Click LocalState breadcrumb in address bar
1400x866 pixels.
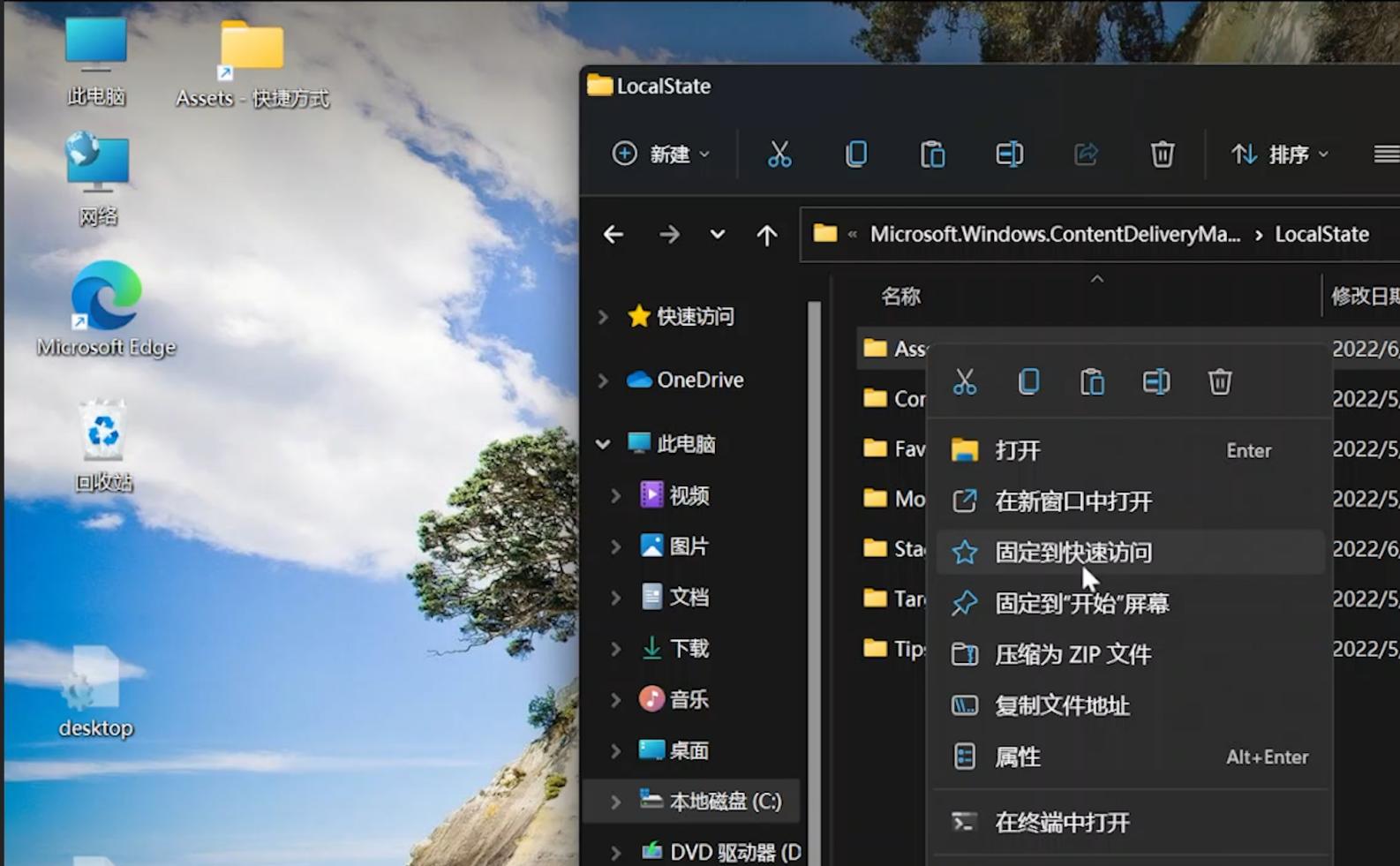[x=1321, y=234]
